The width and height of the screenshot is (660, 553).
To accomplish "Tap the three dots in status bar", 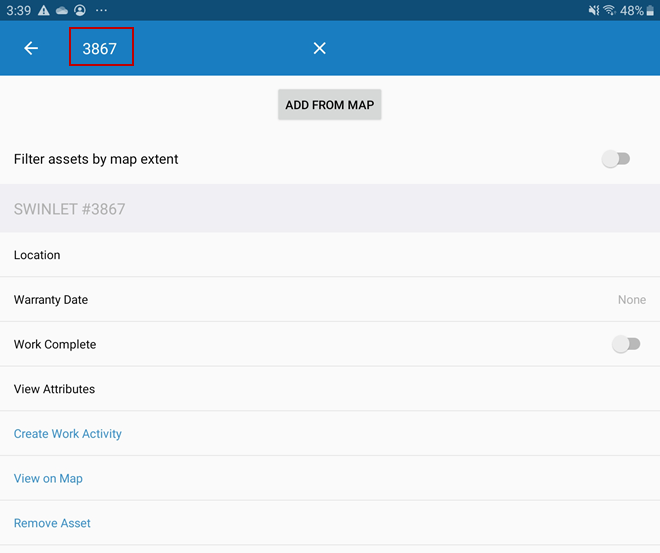I will [x=101, y=10].
